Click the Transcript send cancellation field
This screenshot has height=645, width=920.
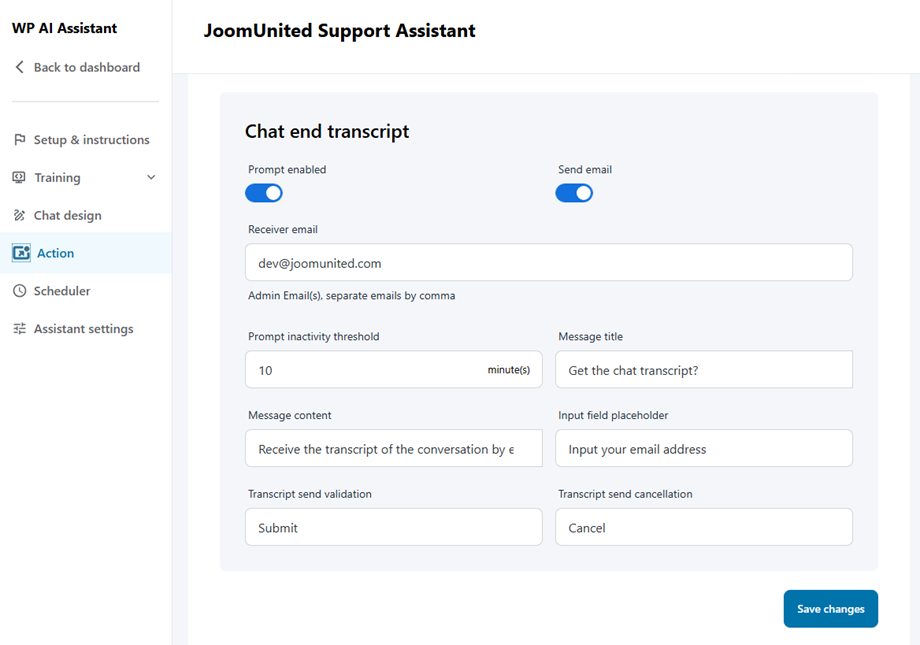click(704, 528)
